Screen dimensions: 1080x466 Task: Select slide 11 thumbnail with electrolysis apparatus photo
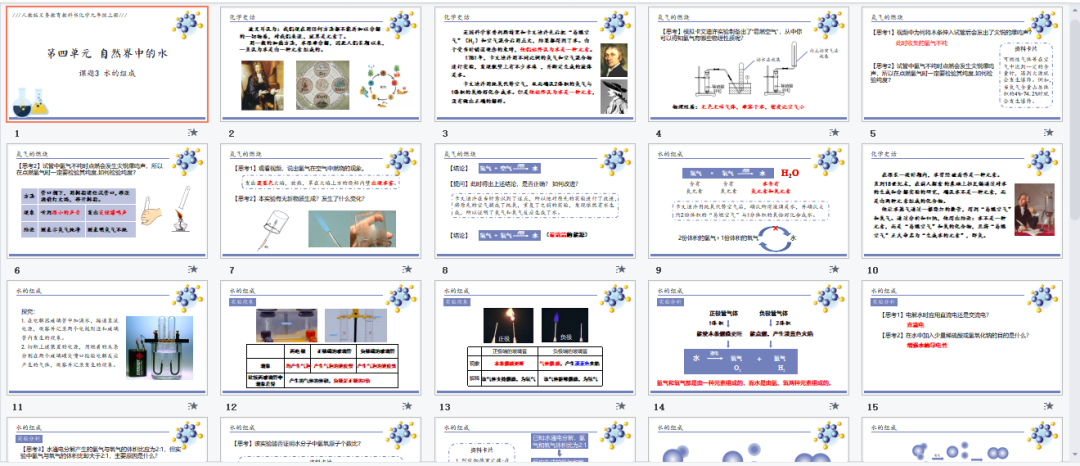pyautogui.click(x=107, y=337)
